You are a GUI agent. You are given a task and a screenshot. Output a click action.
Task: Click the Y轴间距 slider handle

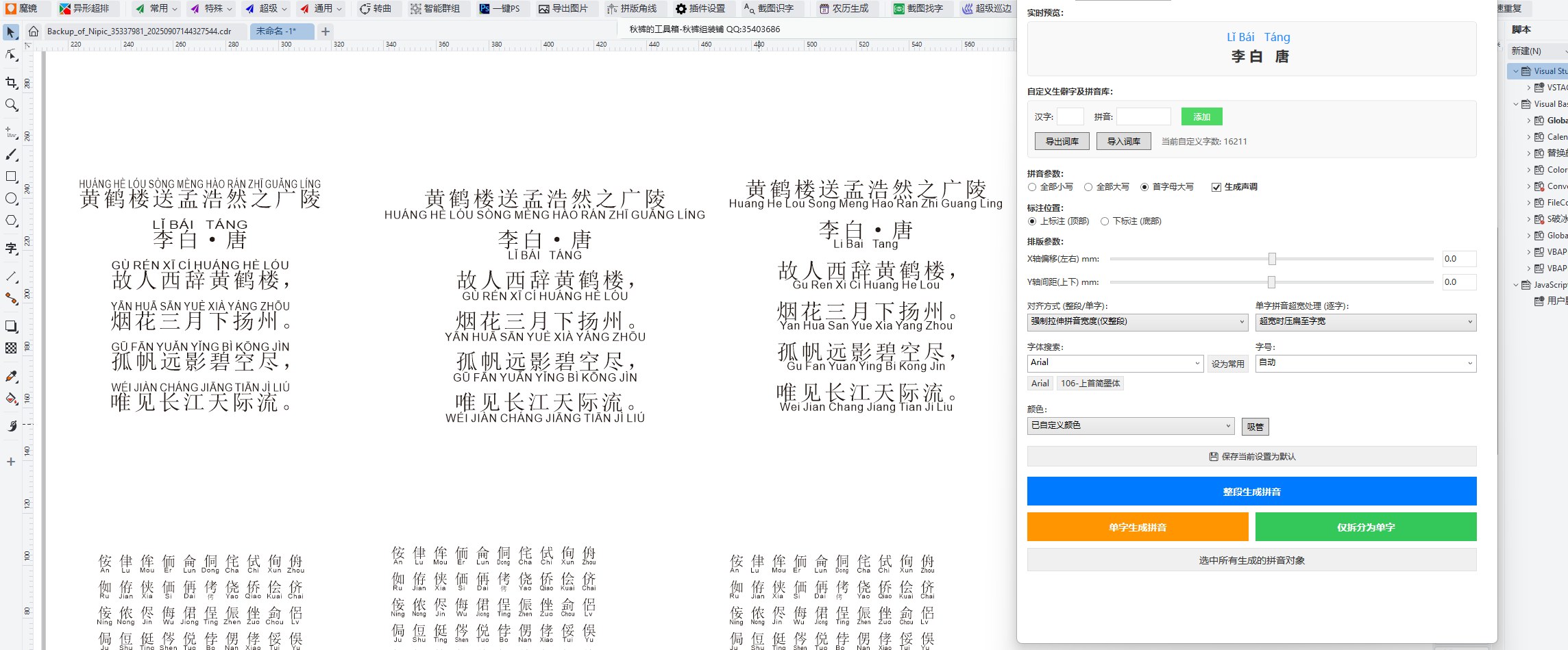[x=1271, y=282]
